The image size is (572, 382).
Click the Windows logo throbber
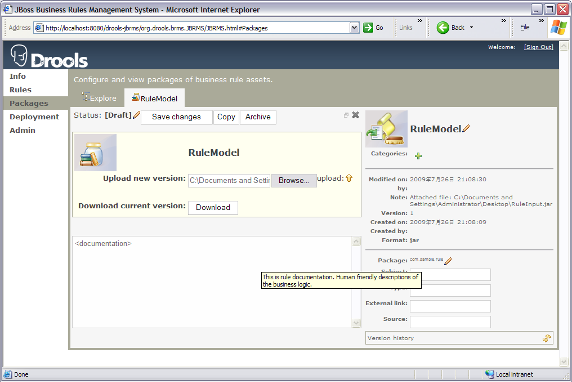point(559,27)
